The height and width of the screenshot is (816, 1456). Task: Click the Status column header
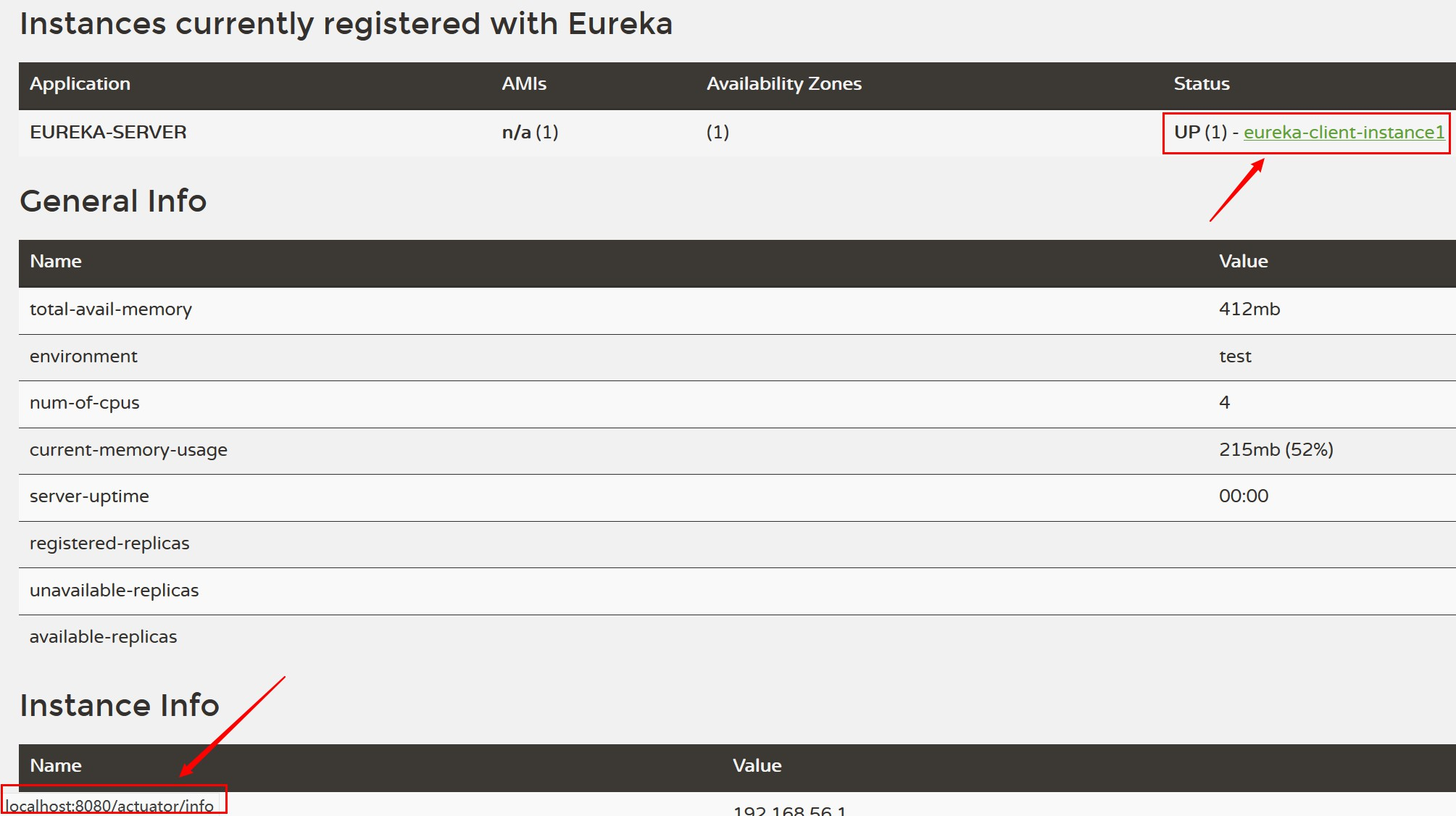coord(1202,84)
